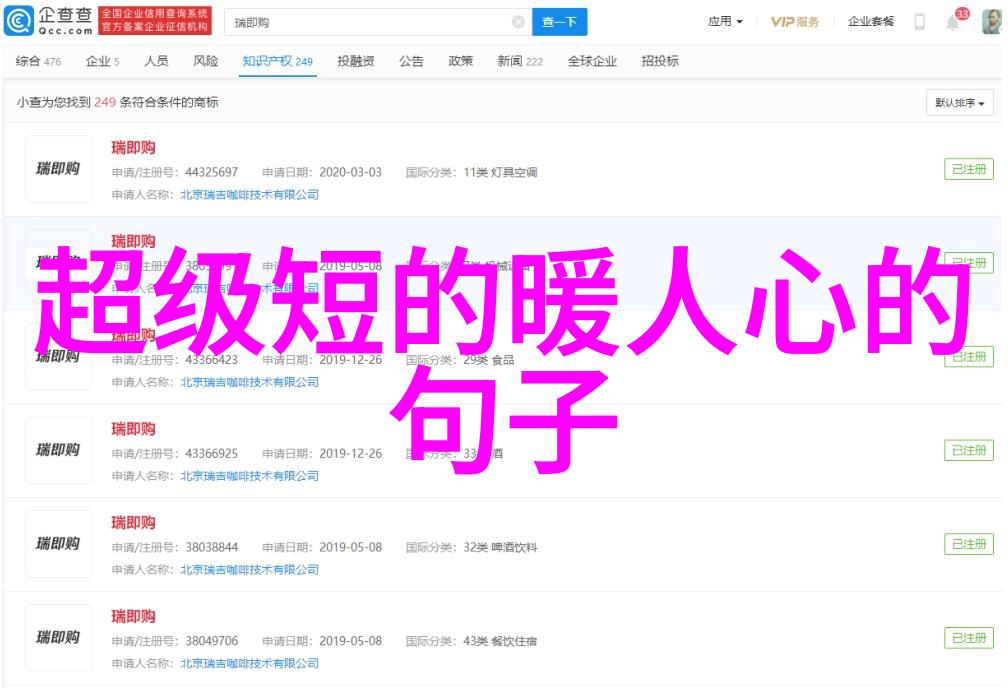Viewport: 1008px width, 692px height.
Task: Click 已注册 badge on 38049706 row
Action: 969,638
